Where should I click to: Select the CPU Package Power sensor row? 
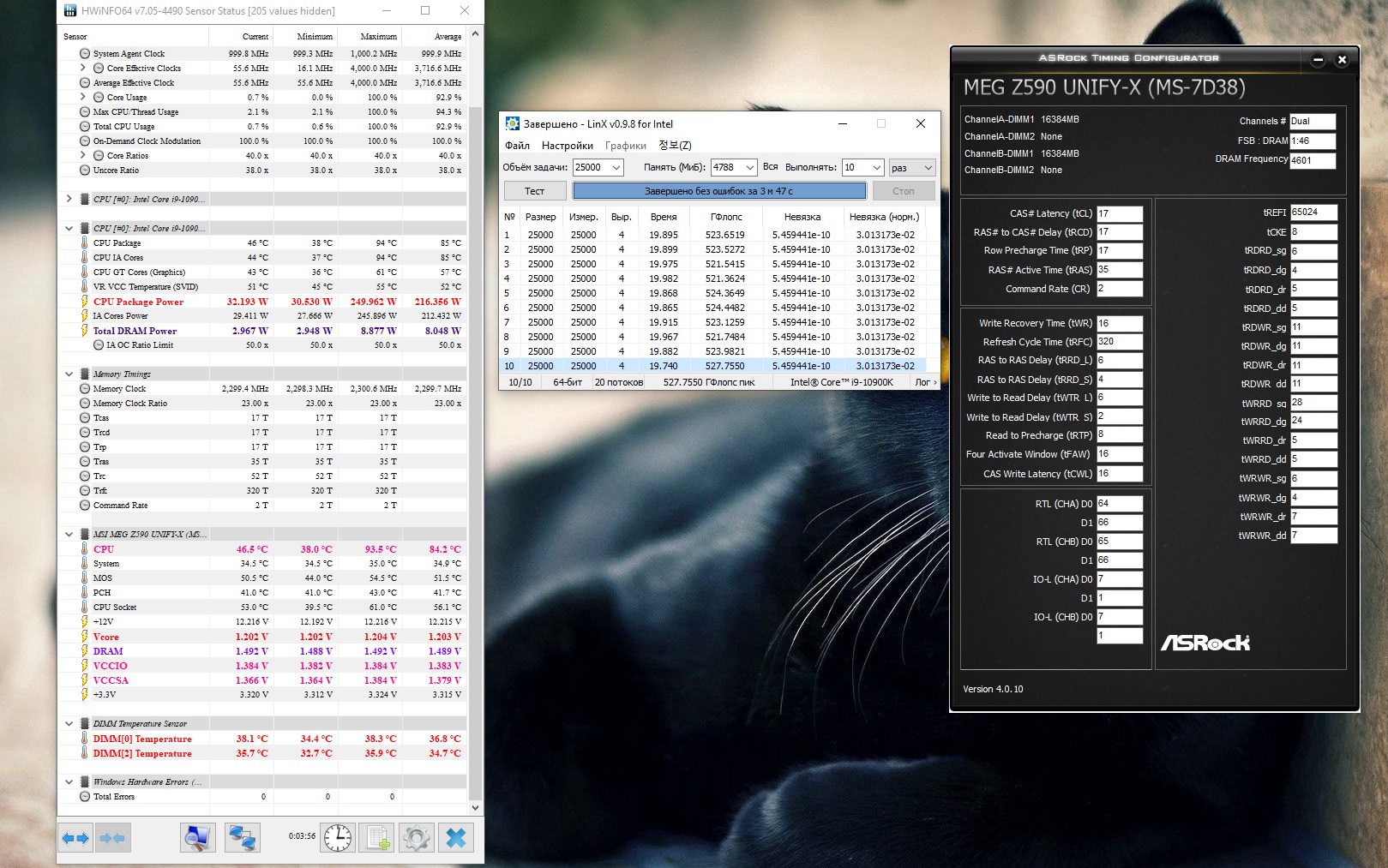pos(263,302)
